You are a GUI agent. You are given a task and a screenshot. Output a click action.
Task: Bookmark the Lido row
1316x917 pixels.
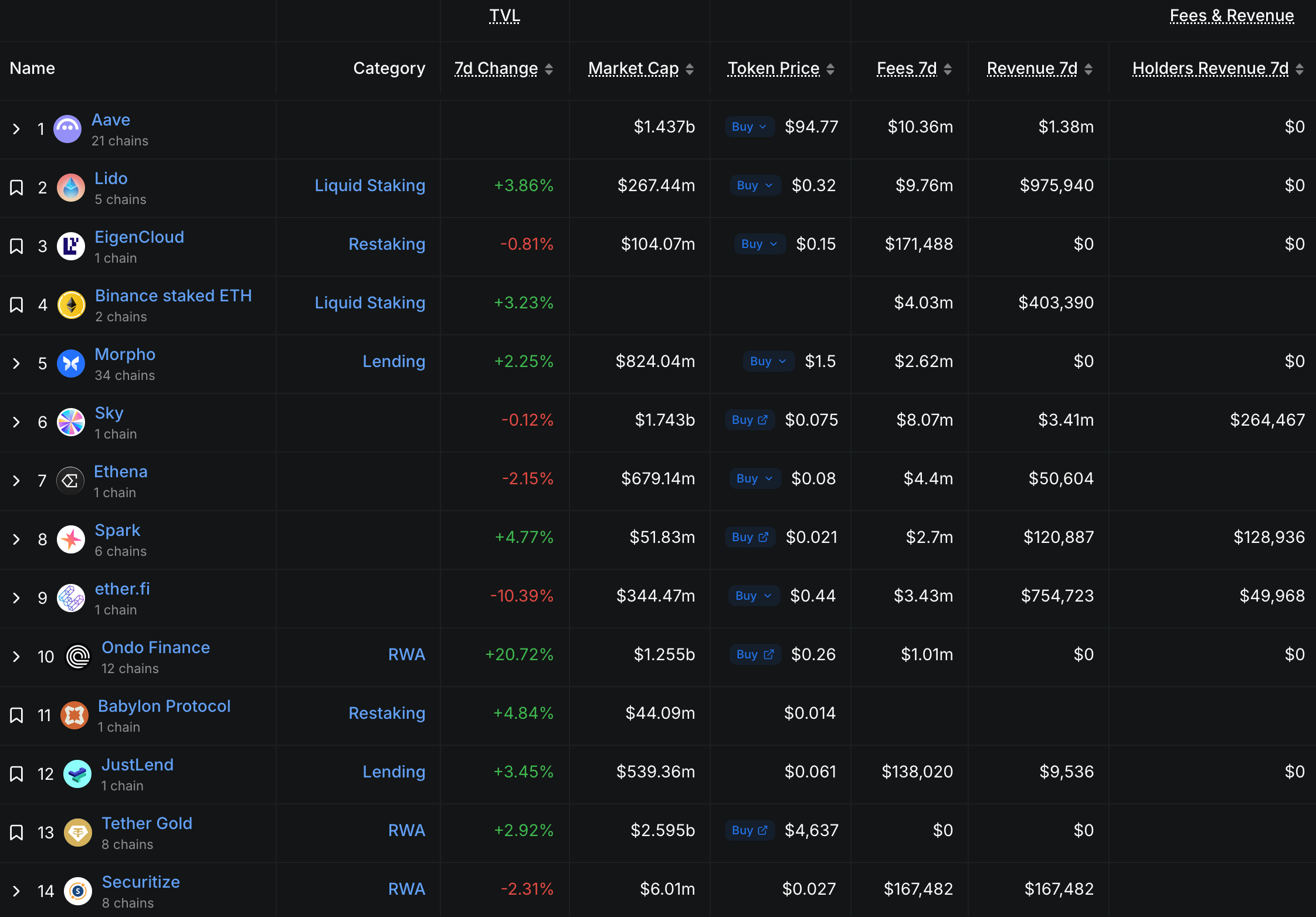[x=16, y=188]
